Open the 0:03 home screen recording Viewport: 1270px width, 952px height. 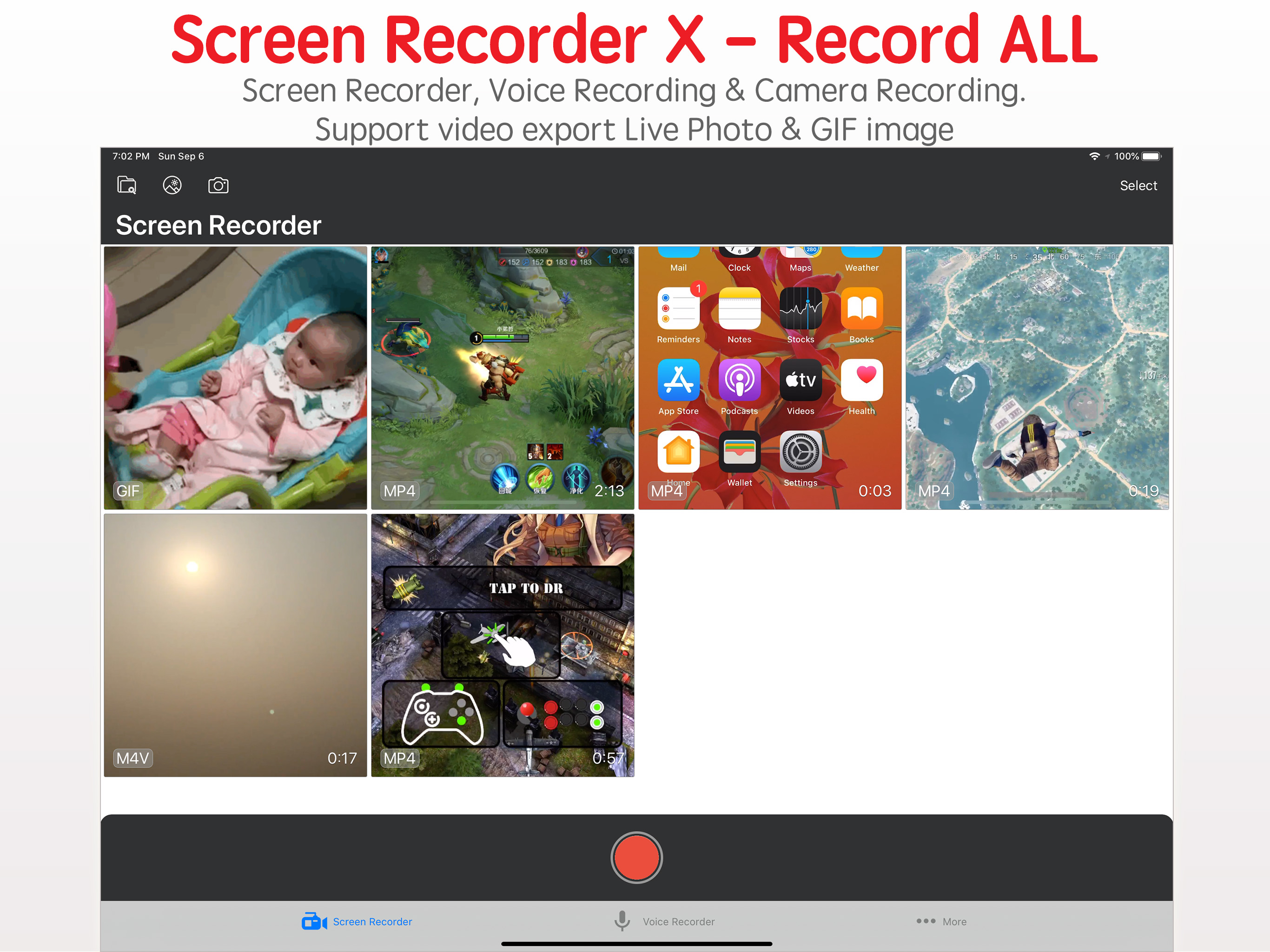pos(769,378)
